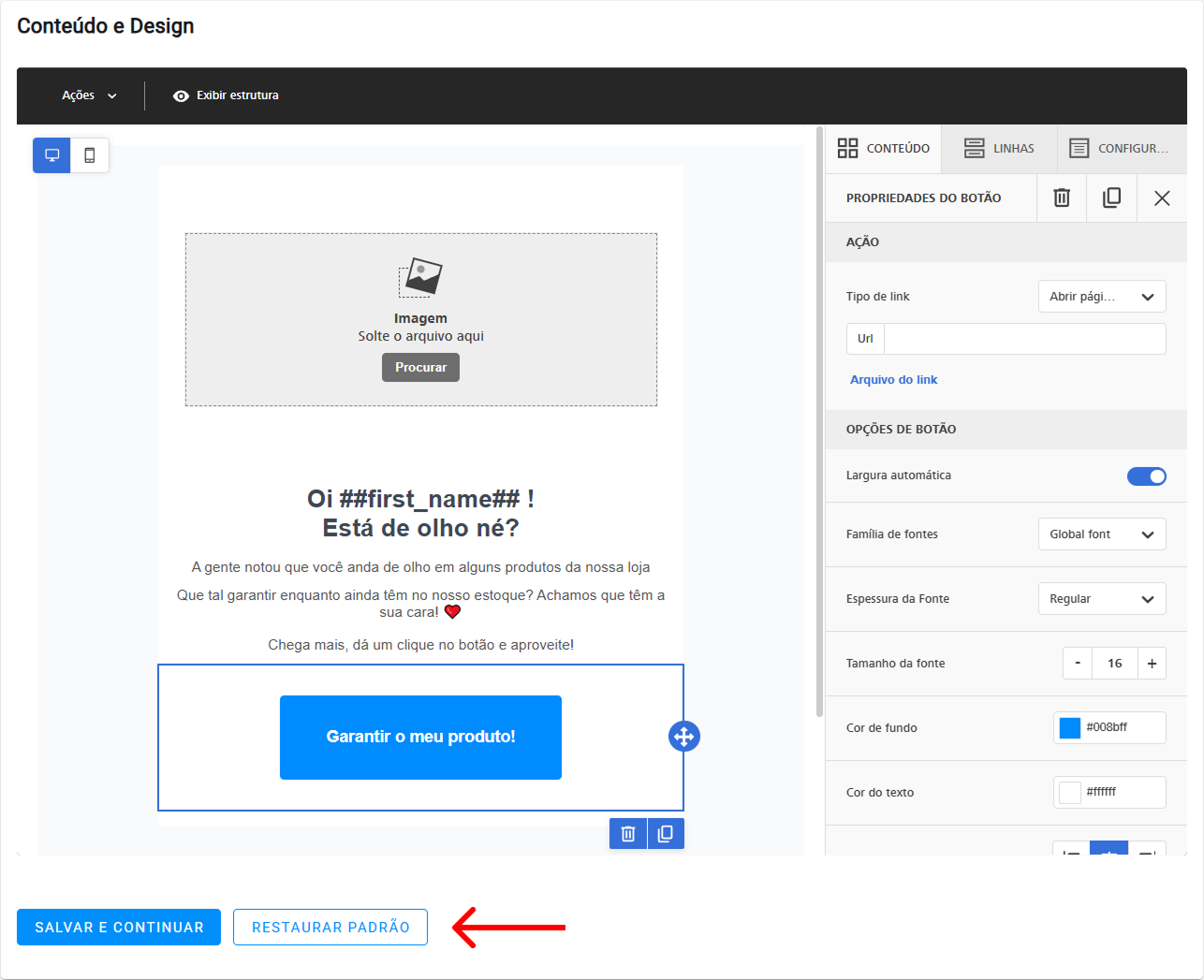1204x980 pixels.
Task: Open the LINHAS tab
Action: [x=999, y=148]
